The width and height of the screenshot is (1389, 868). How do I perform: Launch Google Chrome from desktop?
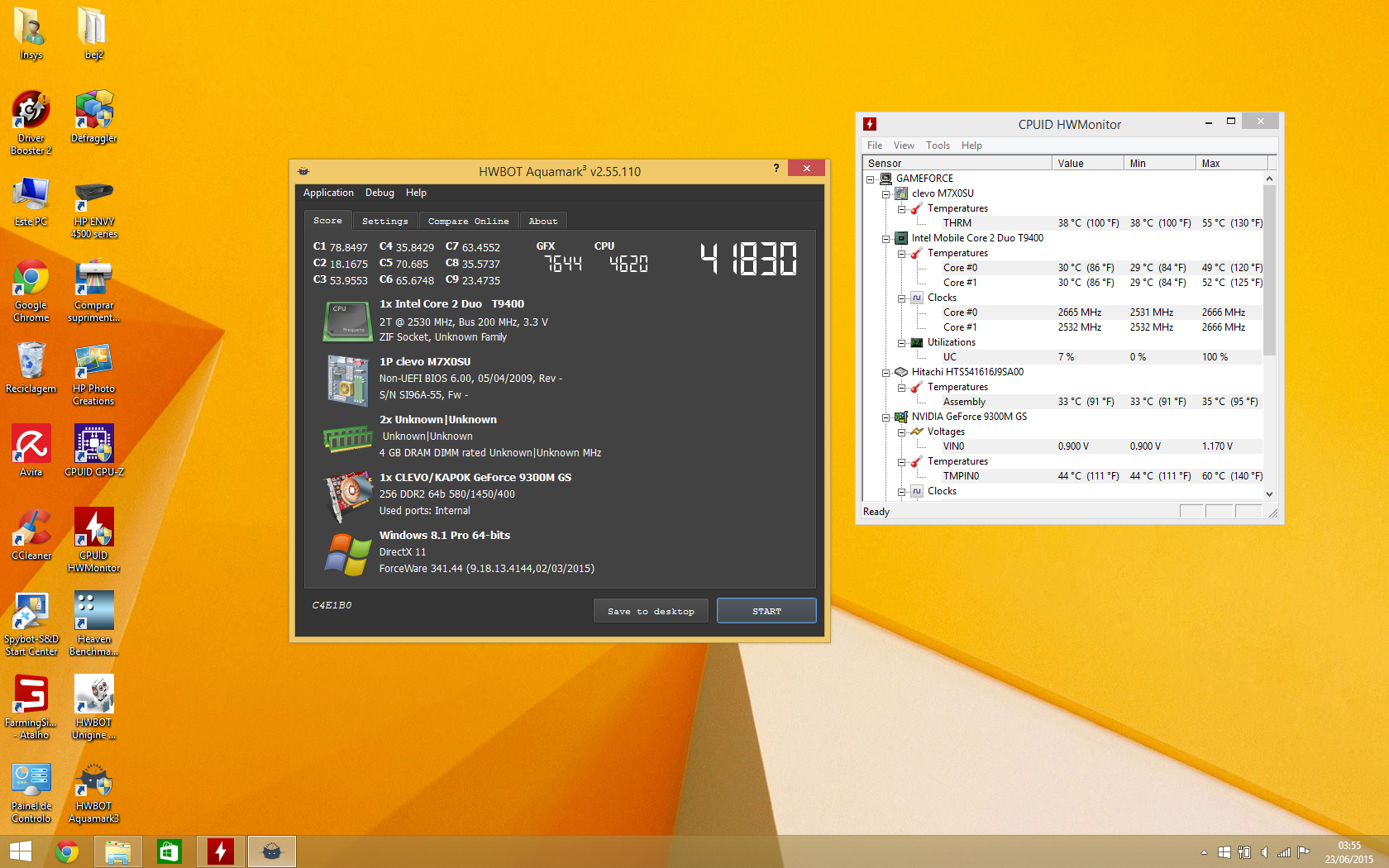click(31, 290)
